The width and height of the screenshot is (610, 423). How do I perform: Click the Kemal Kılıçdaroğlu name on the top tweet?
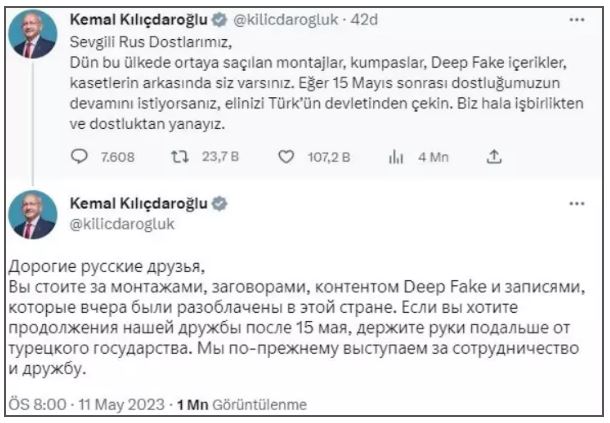pyautogui.click(x=139, y=19)
